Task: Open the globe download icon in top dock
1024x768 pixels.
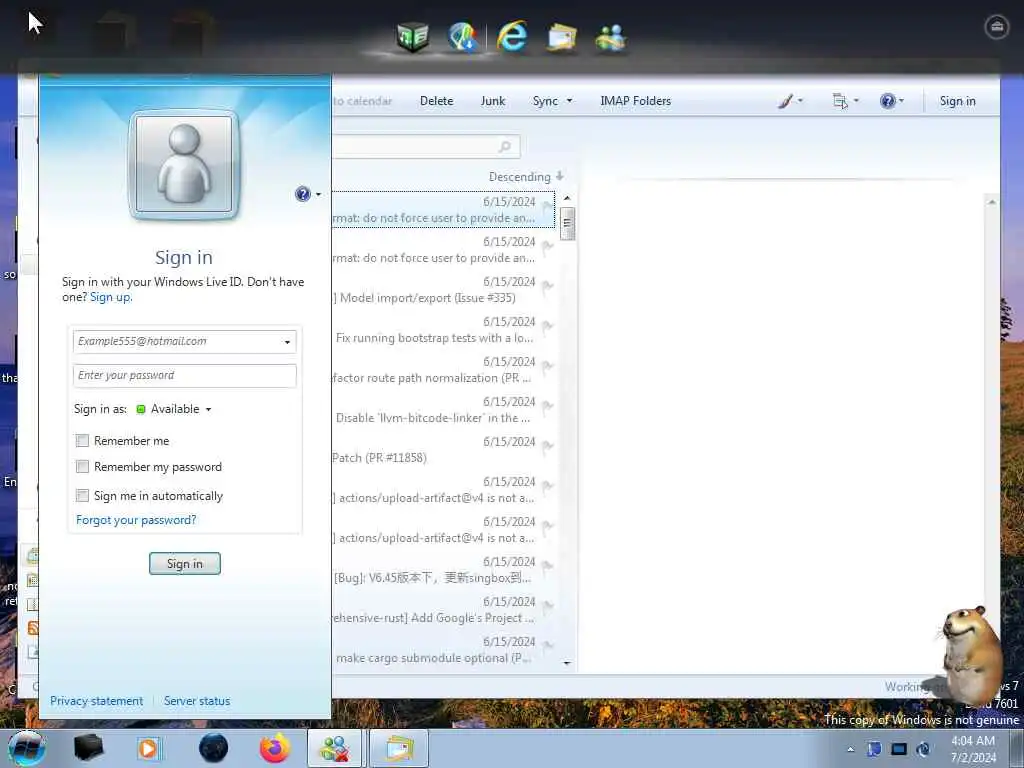Action: tap(463, 37)
